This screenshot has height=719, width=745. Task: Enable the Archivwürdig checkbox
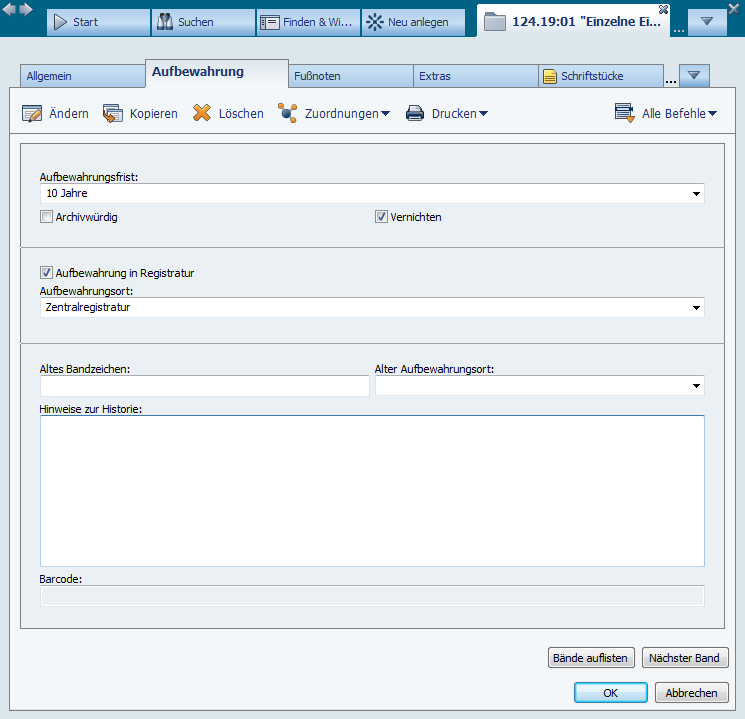[x=46, y=217]
